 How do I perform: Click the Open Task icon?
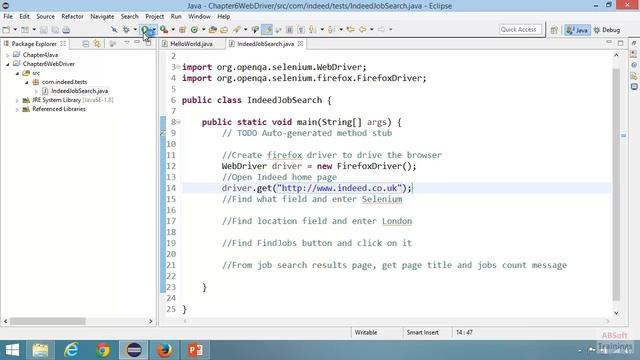tap(224, 30)
